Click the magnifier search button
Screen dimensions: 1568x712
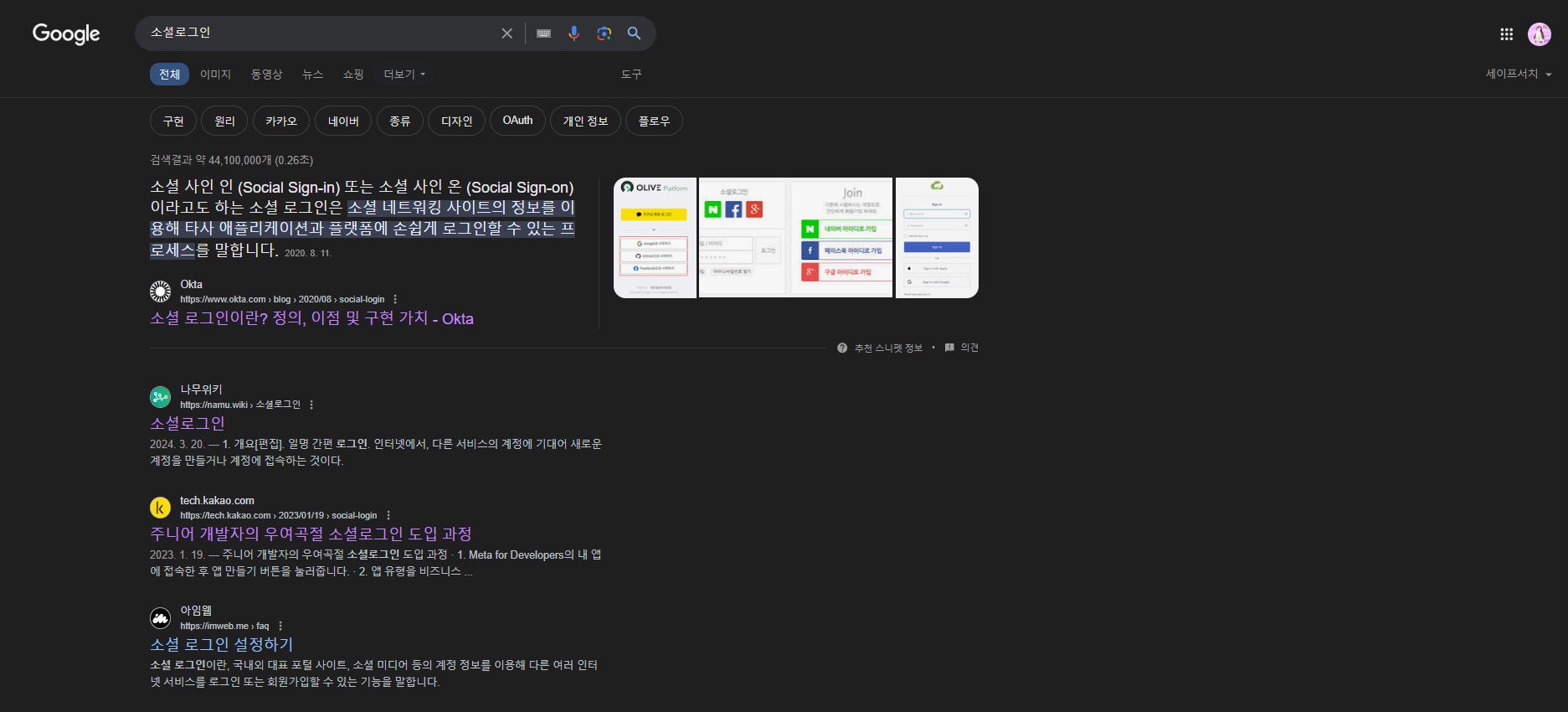click(x=634, y=34)
